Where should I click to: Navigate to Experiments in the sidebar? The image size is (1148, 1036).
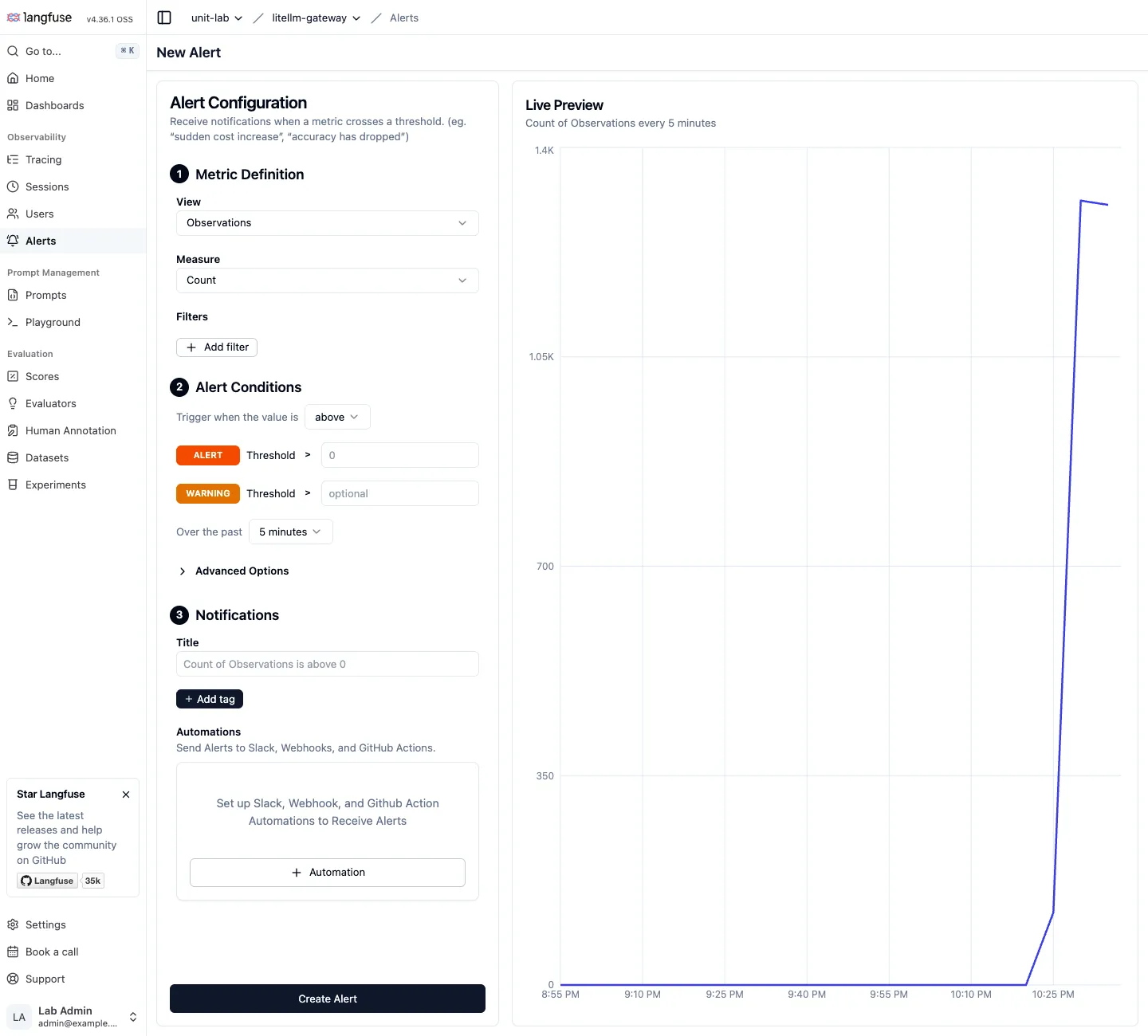73,485
